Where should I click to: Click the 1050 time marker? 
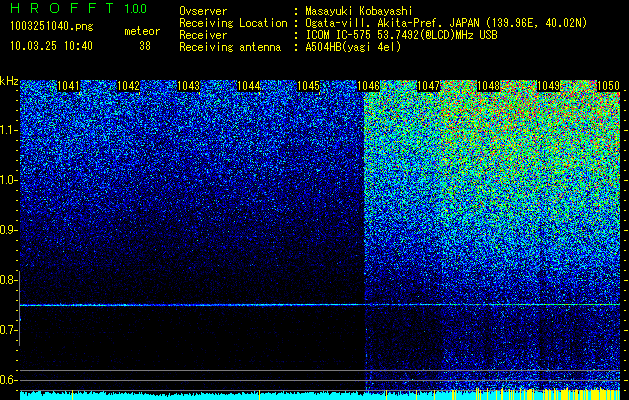pyautogui.click(x=608, y=86)
